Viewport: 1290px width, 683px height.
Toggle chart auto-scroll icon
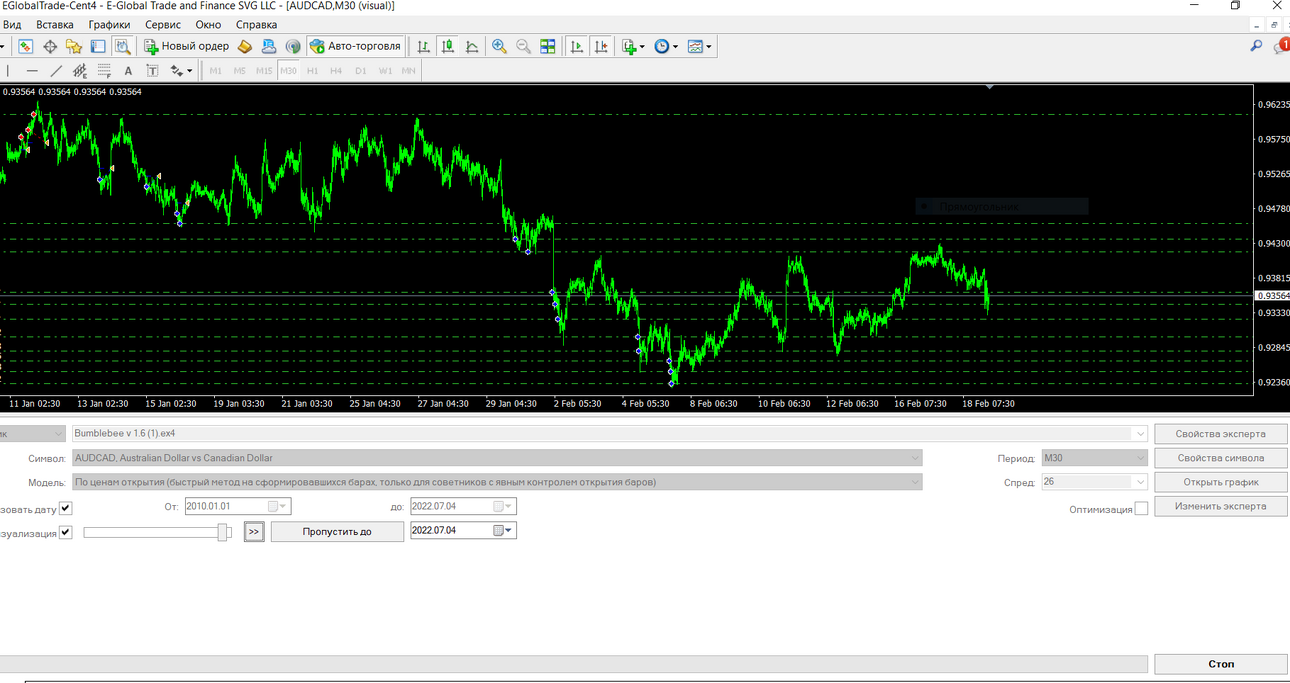pos(577,46)
